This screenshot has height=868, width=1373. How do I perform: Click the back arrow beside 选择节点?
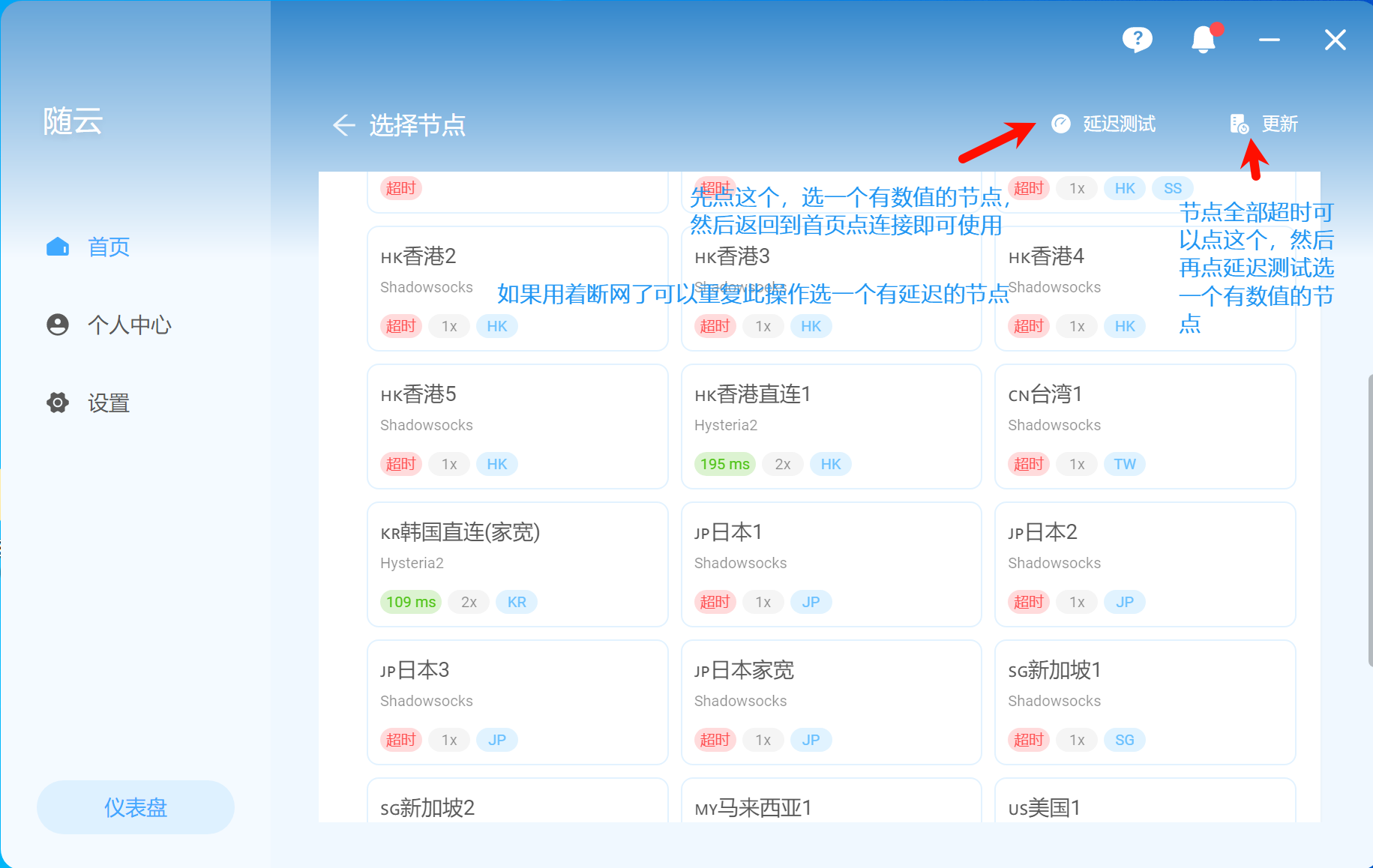click(343, 125)
